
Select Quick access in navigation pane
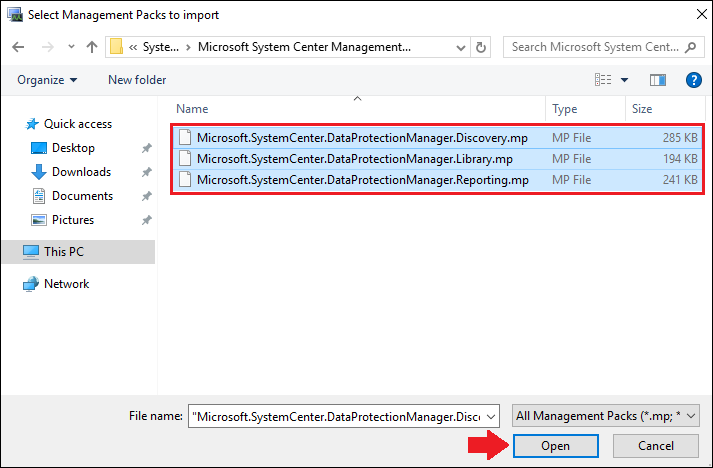[x=78, y=124]
